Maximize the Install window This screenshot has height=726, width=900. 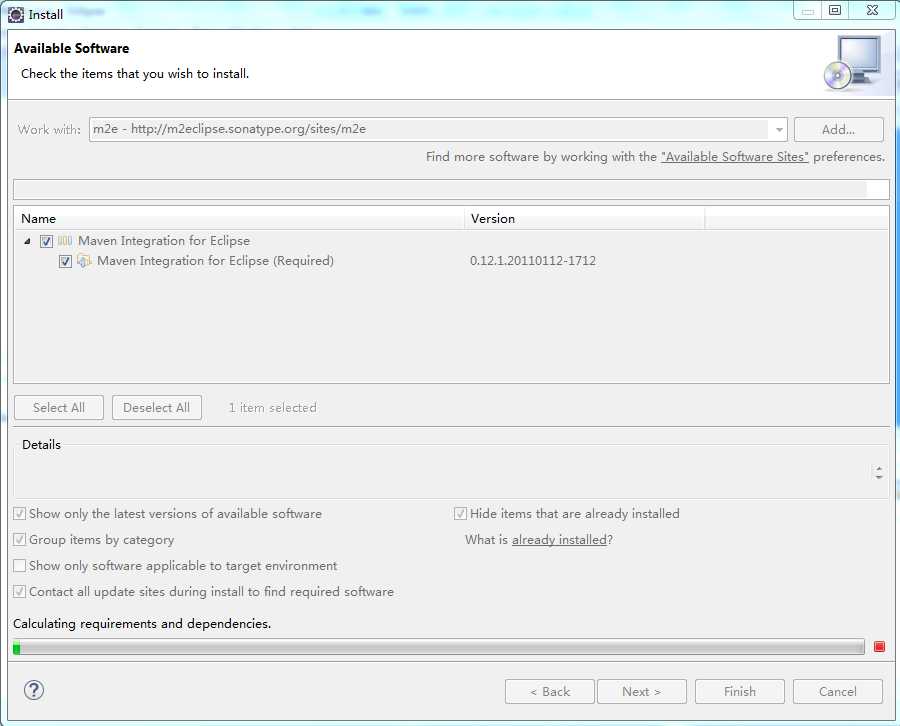pos(835,10)
